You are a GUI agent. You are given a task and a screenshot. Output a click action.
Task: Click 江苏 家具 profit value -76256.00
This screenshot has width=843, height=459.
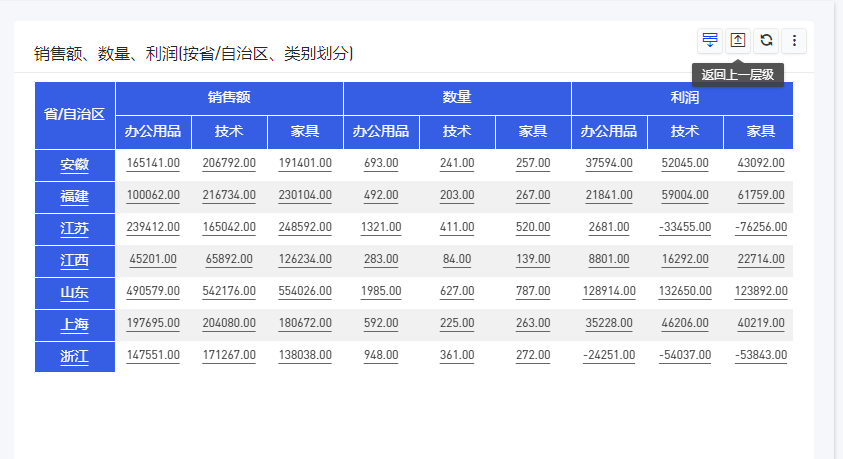tap(761, 227)
